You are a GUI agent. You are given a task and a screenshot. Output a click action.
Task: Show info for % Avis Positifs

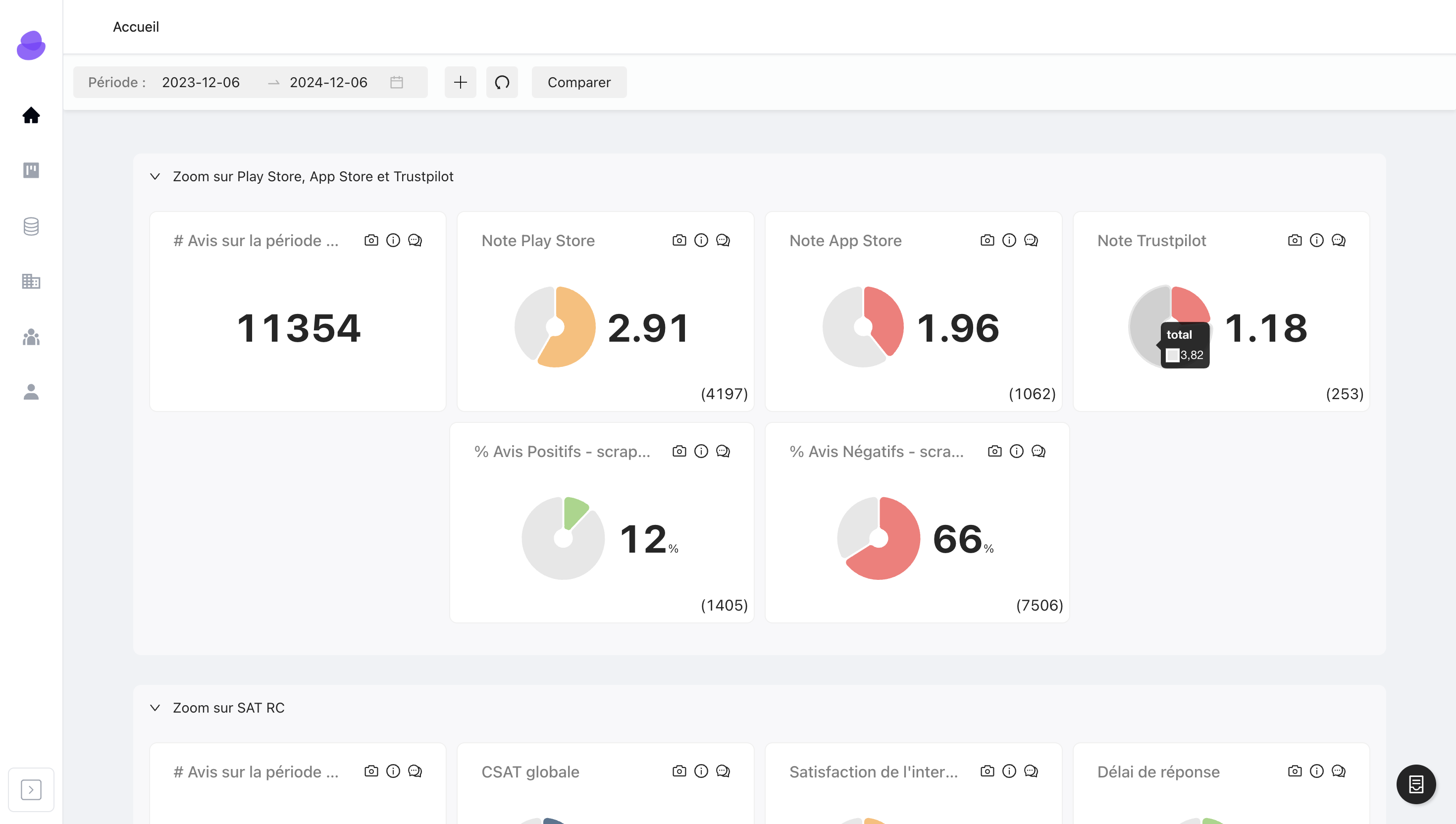[701, 451]
